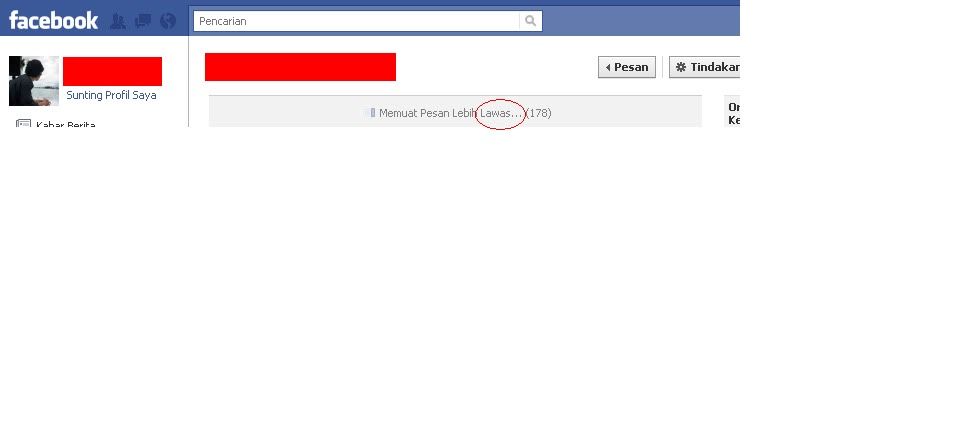Show notifications via the globe icon

click(168, 21)
